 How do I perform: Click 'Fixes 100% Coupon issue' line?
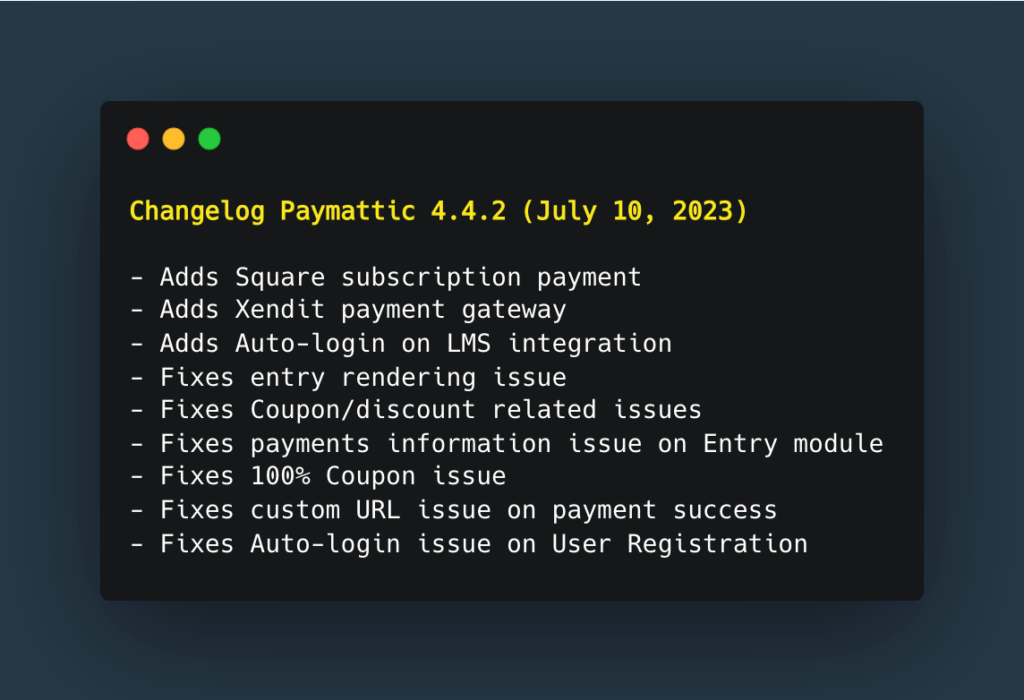(x=318, y=476)
